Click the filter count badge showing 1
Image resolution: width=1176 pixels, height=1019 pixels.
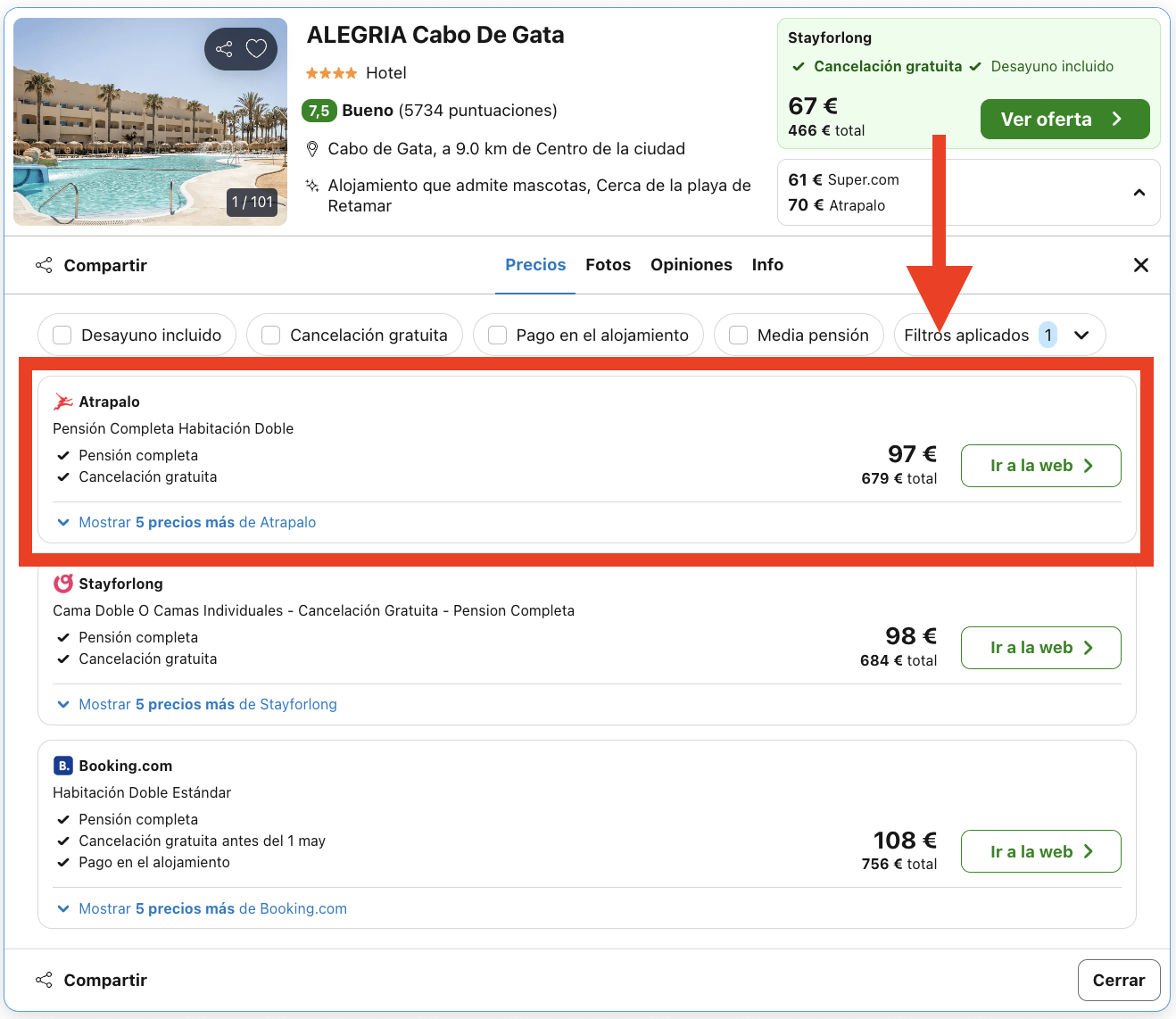1048,336
